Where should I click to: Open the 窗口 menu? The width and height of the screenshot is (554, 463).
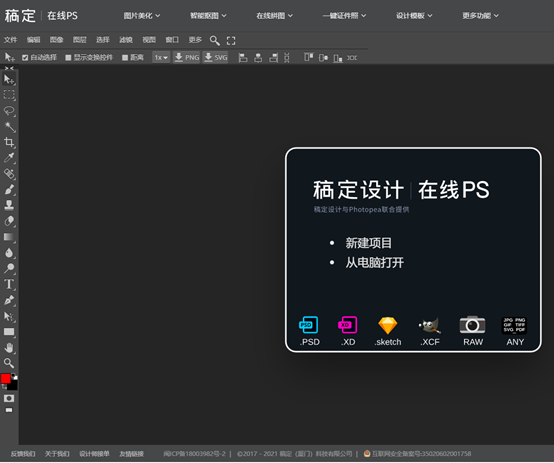172,40
